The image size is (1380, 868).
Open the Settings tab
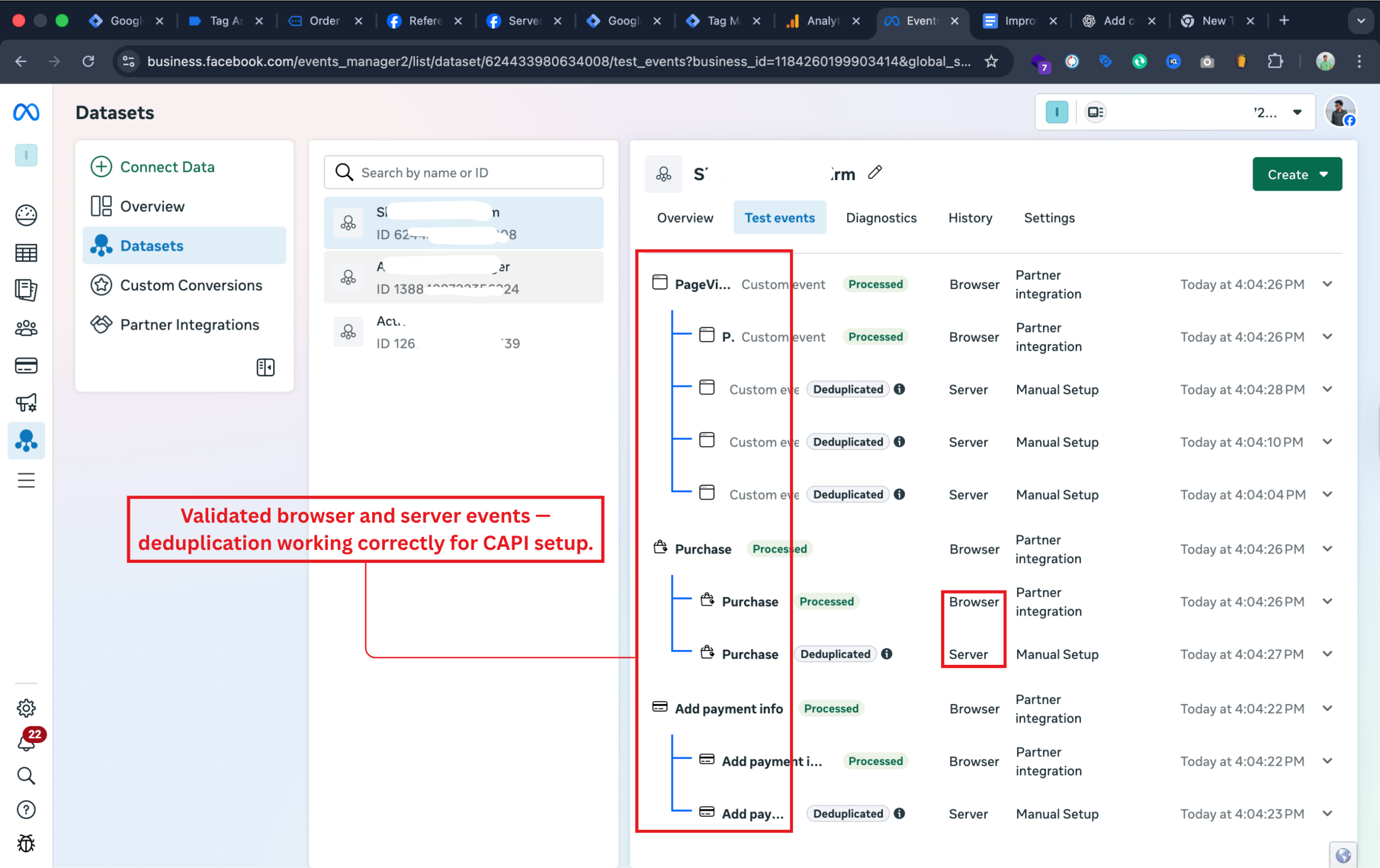(1049, 218)
